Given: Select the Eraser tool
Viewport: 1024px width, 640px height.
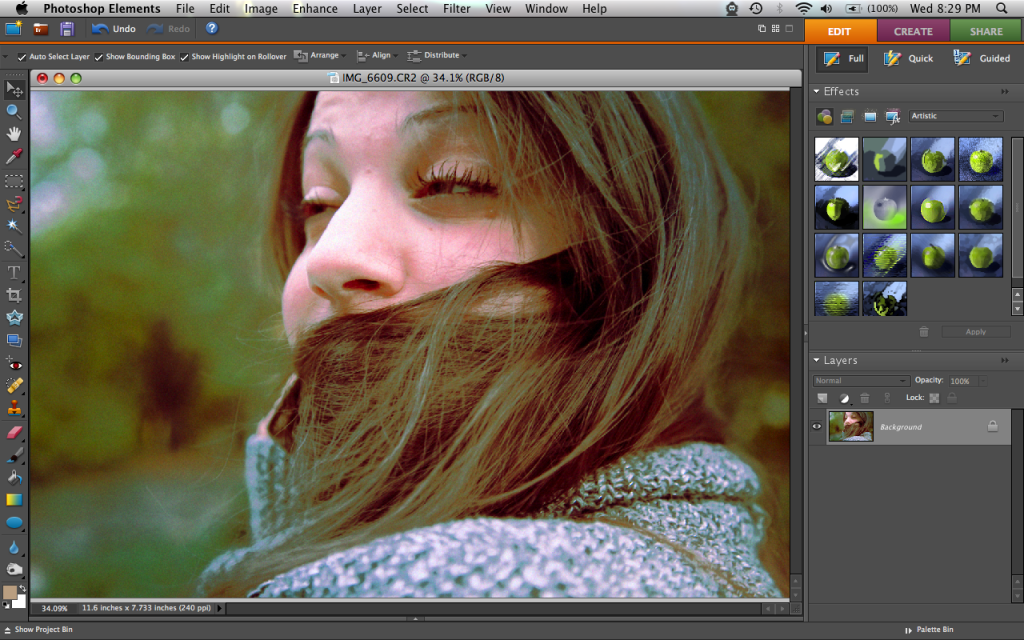Looking at the screenshot, I should tap(14, 432).
